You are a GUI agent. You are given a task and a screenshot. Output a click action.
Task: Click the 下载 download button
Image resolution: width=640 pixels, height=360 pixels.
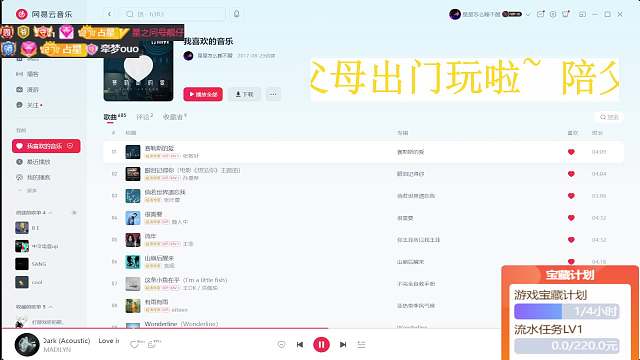244,94
